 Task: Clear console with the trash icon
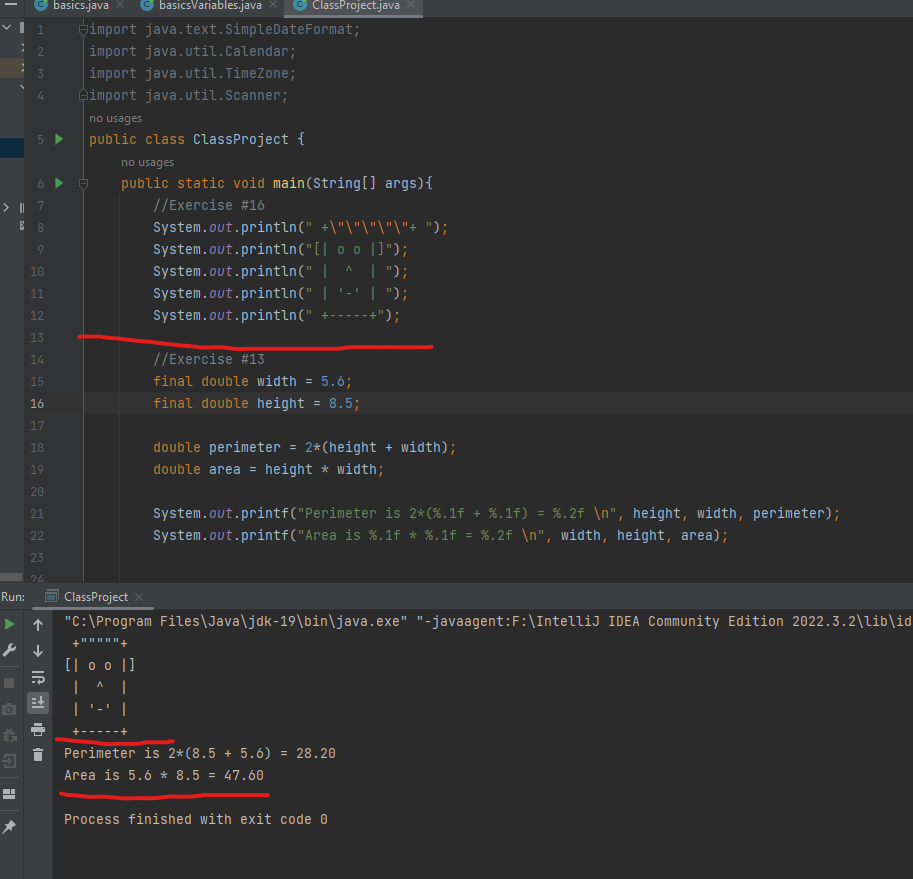[38, 755]
